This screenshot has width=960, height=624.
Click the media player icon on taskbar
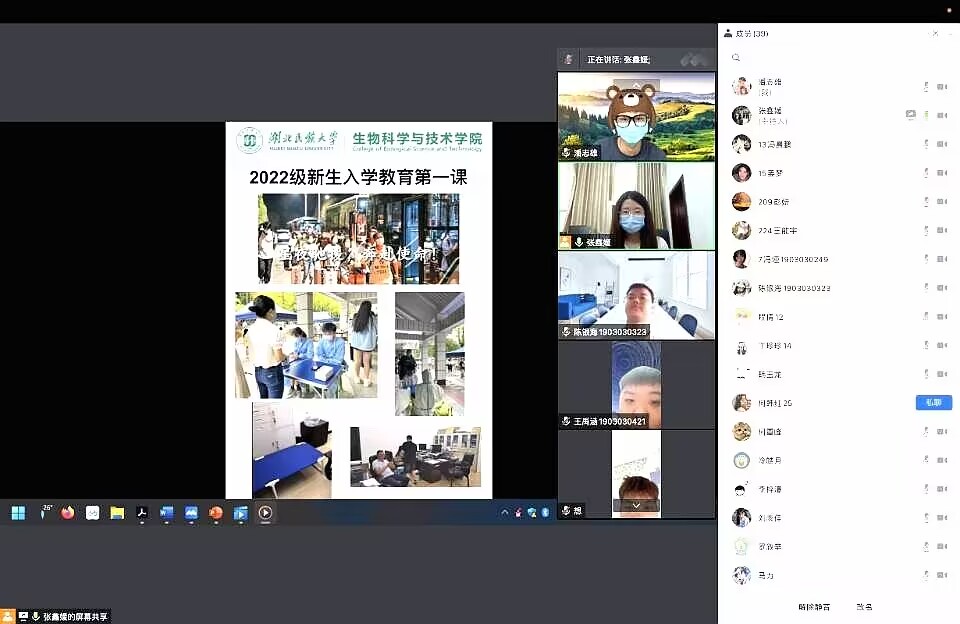265,513
